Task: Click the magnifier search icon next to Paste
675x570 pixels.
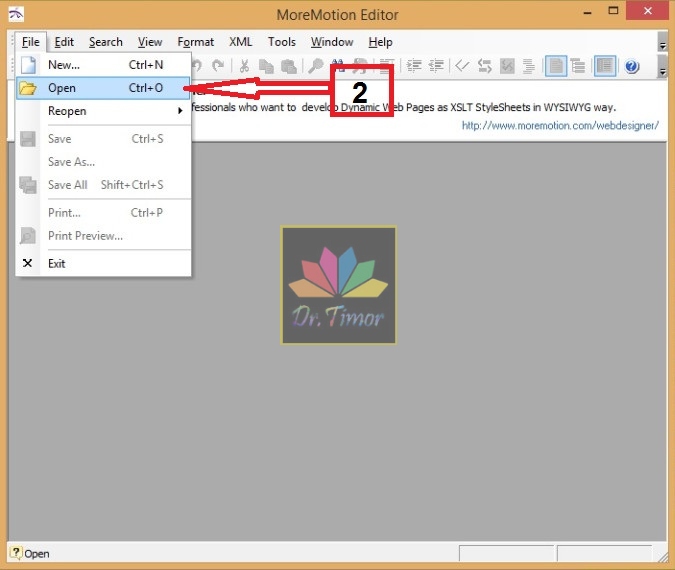Action: click(x=316, y=66)
